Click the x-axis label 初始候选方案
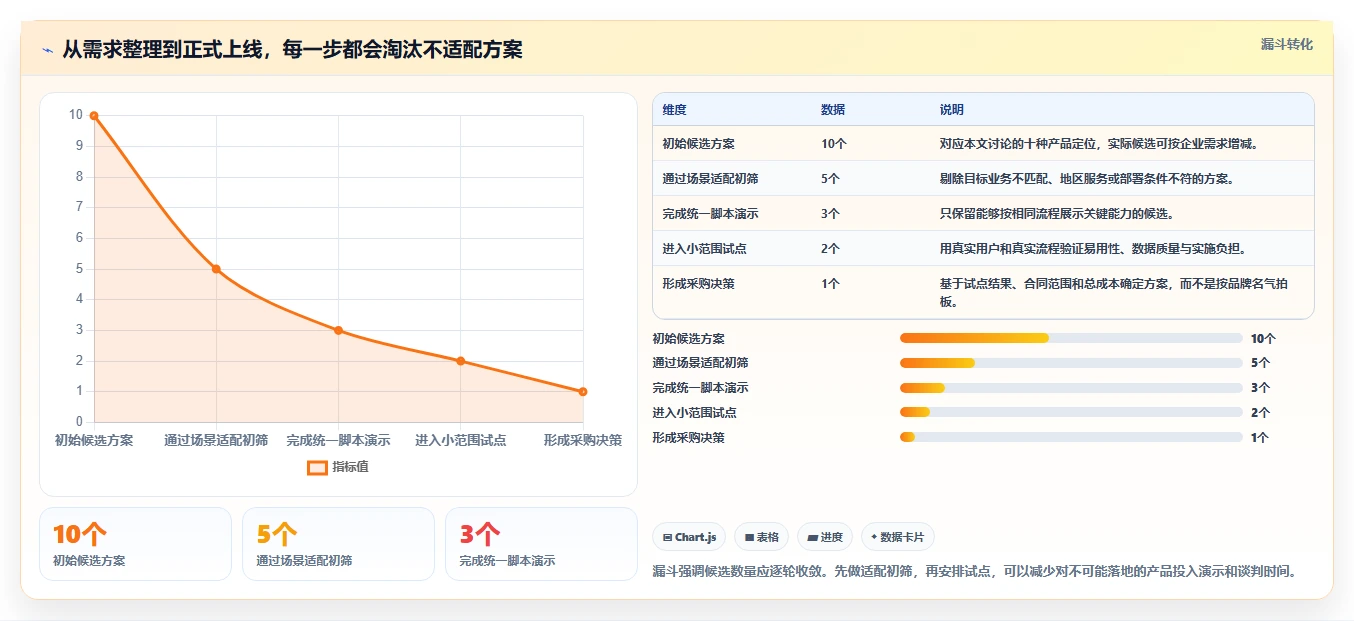This screenshot has width=1354, height=621. tap(94, 440)
